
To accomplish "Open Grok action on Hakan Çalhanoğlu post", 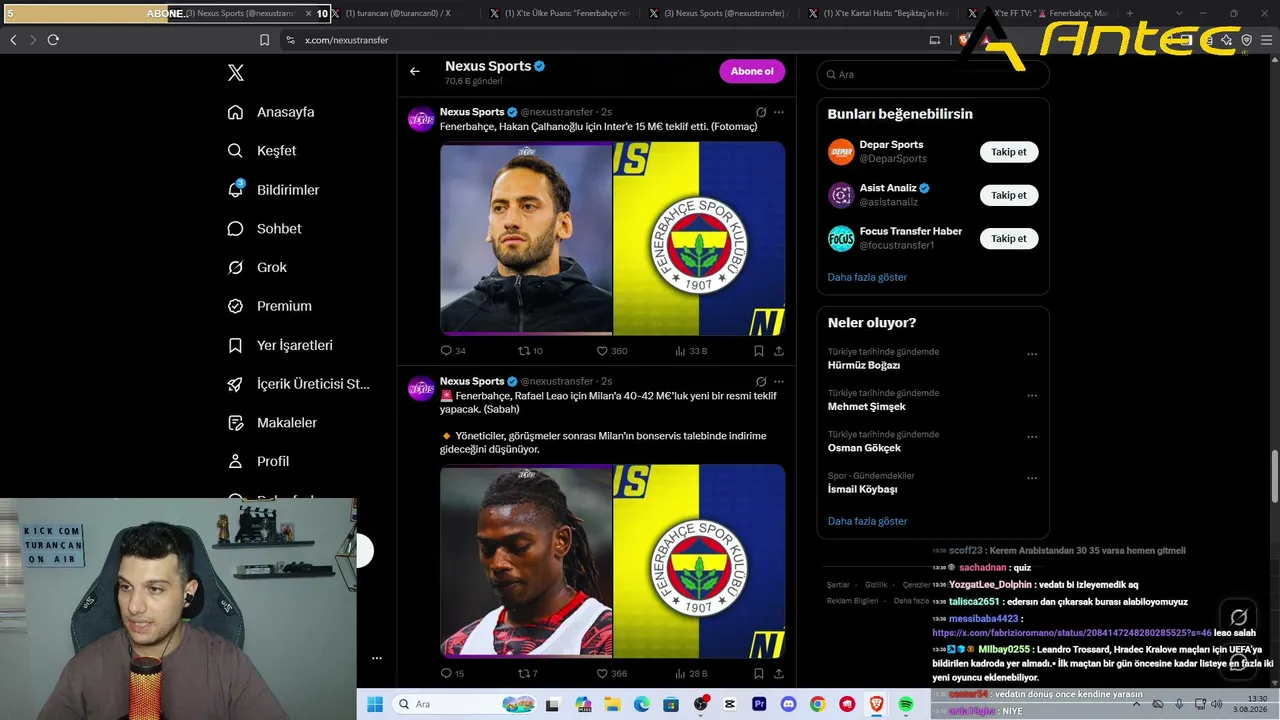I will [x=761, y=113].
